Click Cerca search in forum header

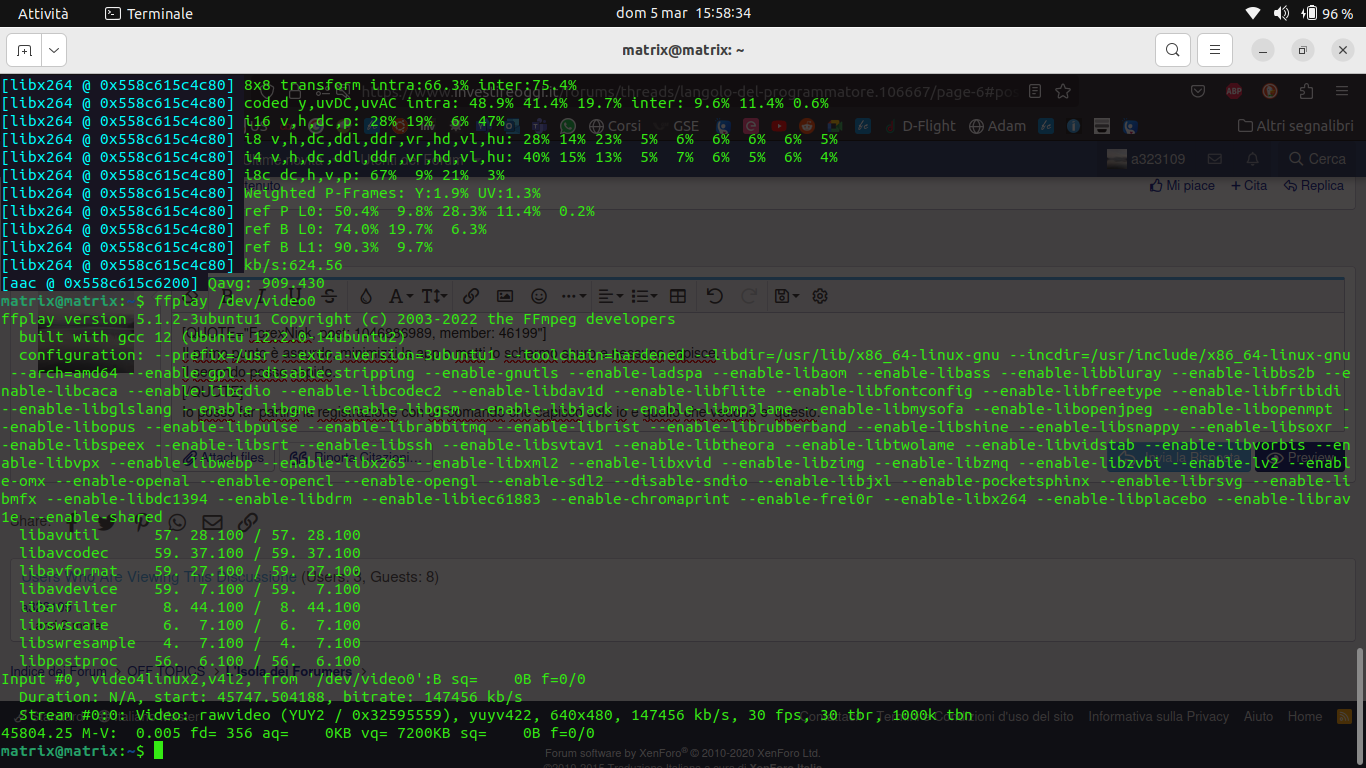point(1317,159)
